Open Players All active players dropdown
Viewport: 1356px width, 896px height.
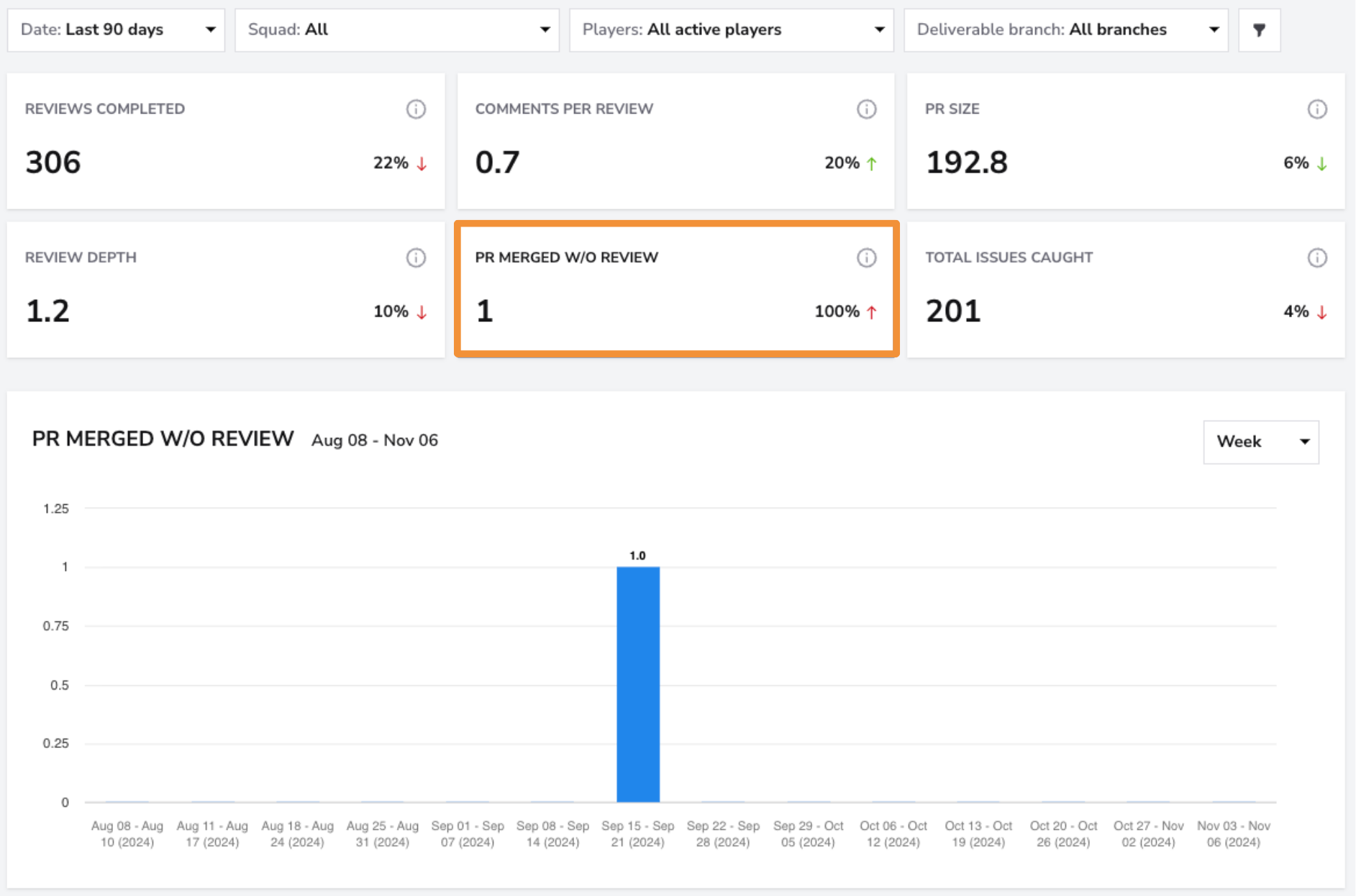[732, 30]
